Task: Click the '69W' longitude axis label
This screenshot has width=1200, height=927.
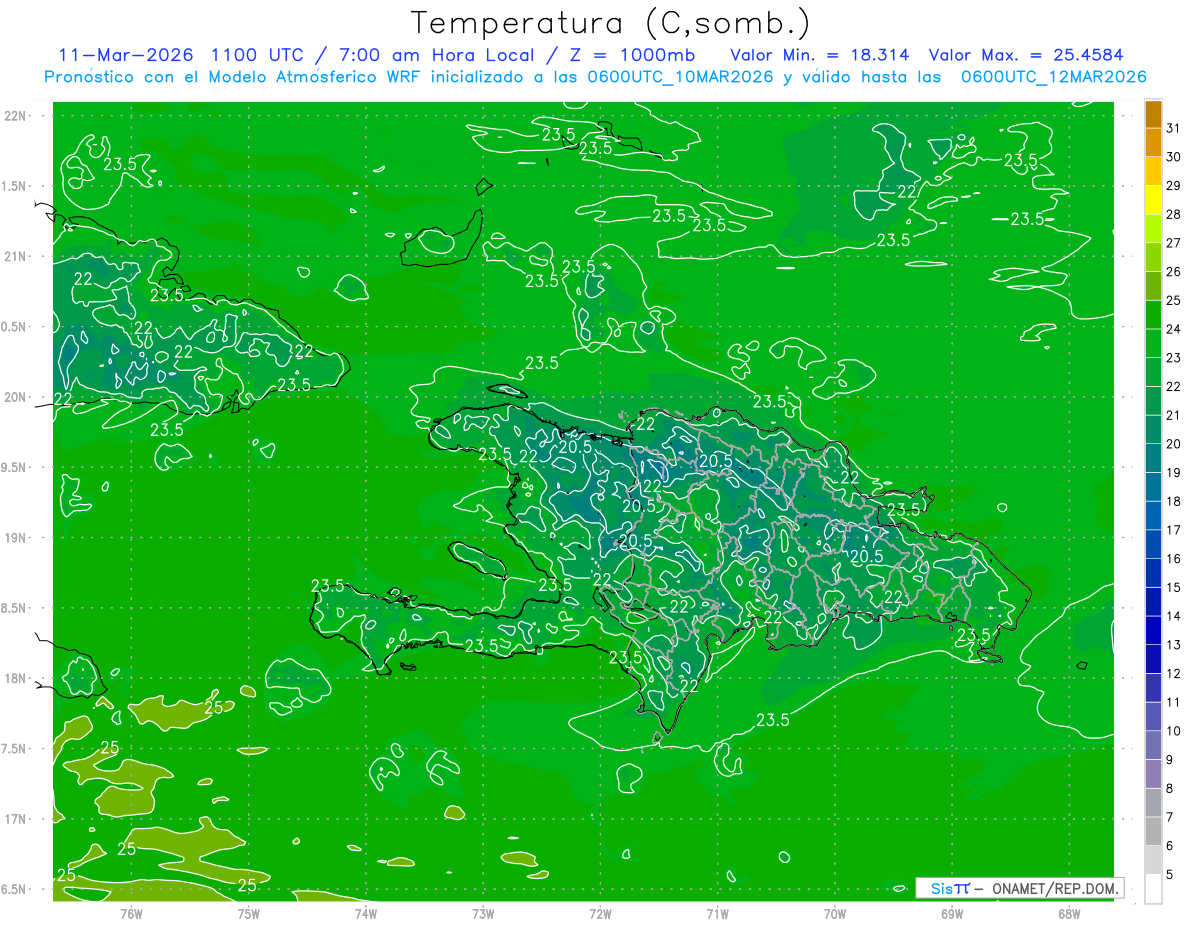Action: point(951,913)
